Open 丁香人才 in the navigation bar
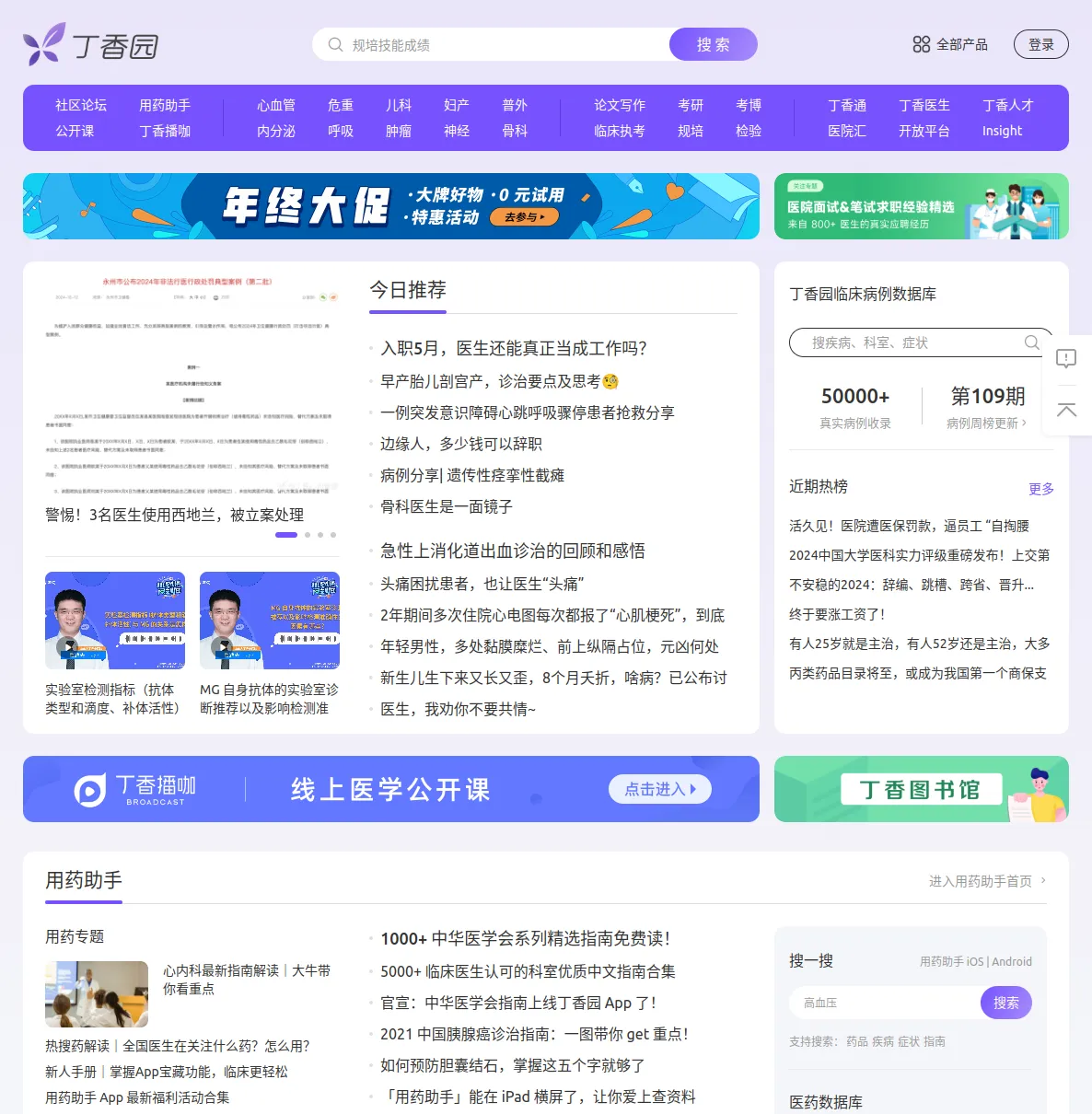Image resolution: width=1092 pixels, height=1114 pixels. [1008, 105]
